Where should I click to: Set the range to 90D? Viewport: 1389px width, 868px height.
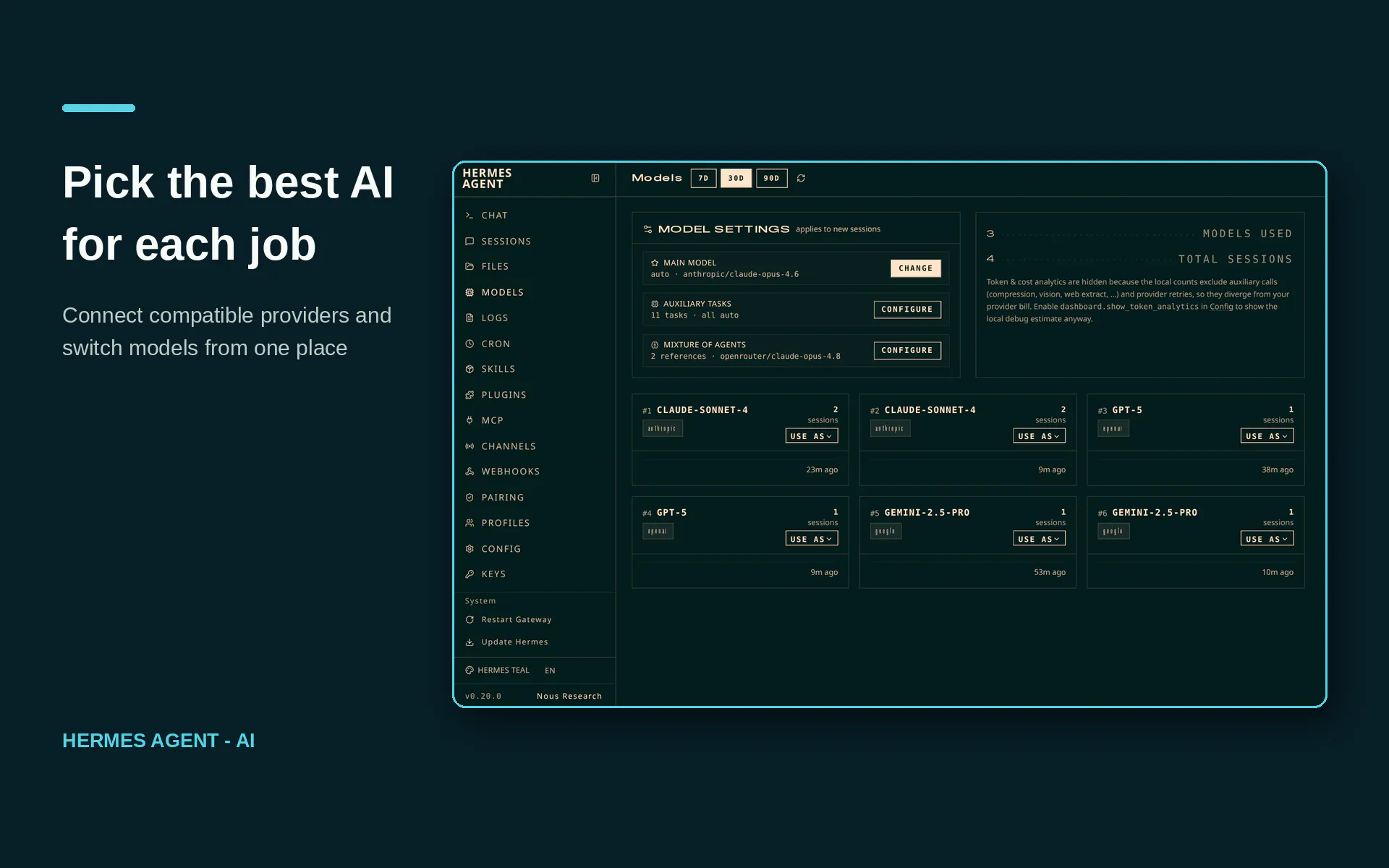point(772,178)
